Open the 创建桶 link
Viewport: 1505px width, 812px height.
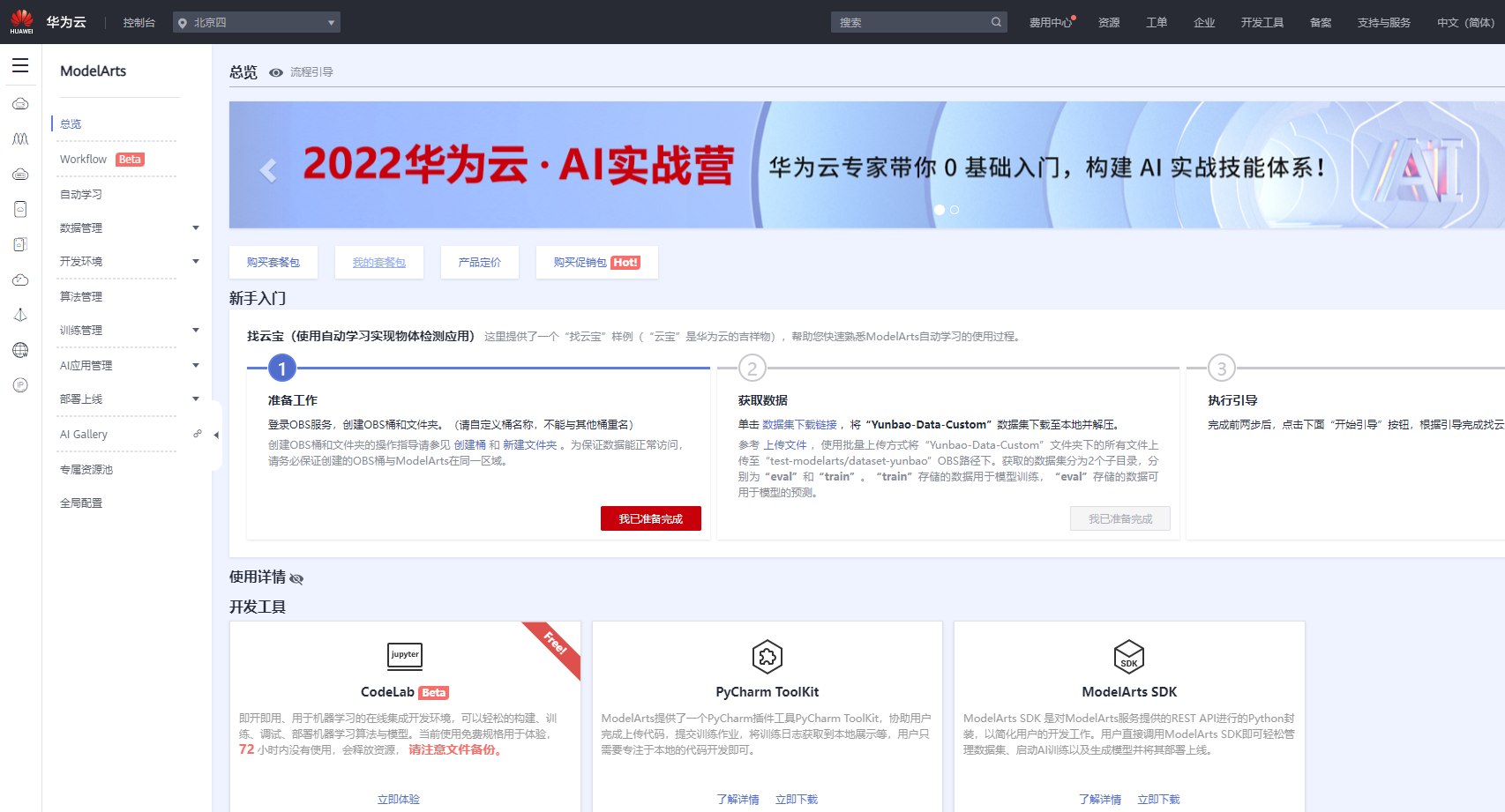[470, 445]
